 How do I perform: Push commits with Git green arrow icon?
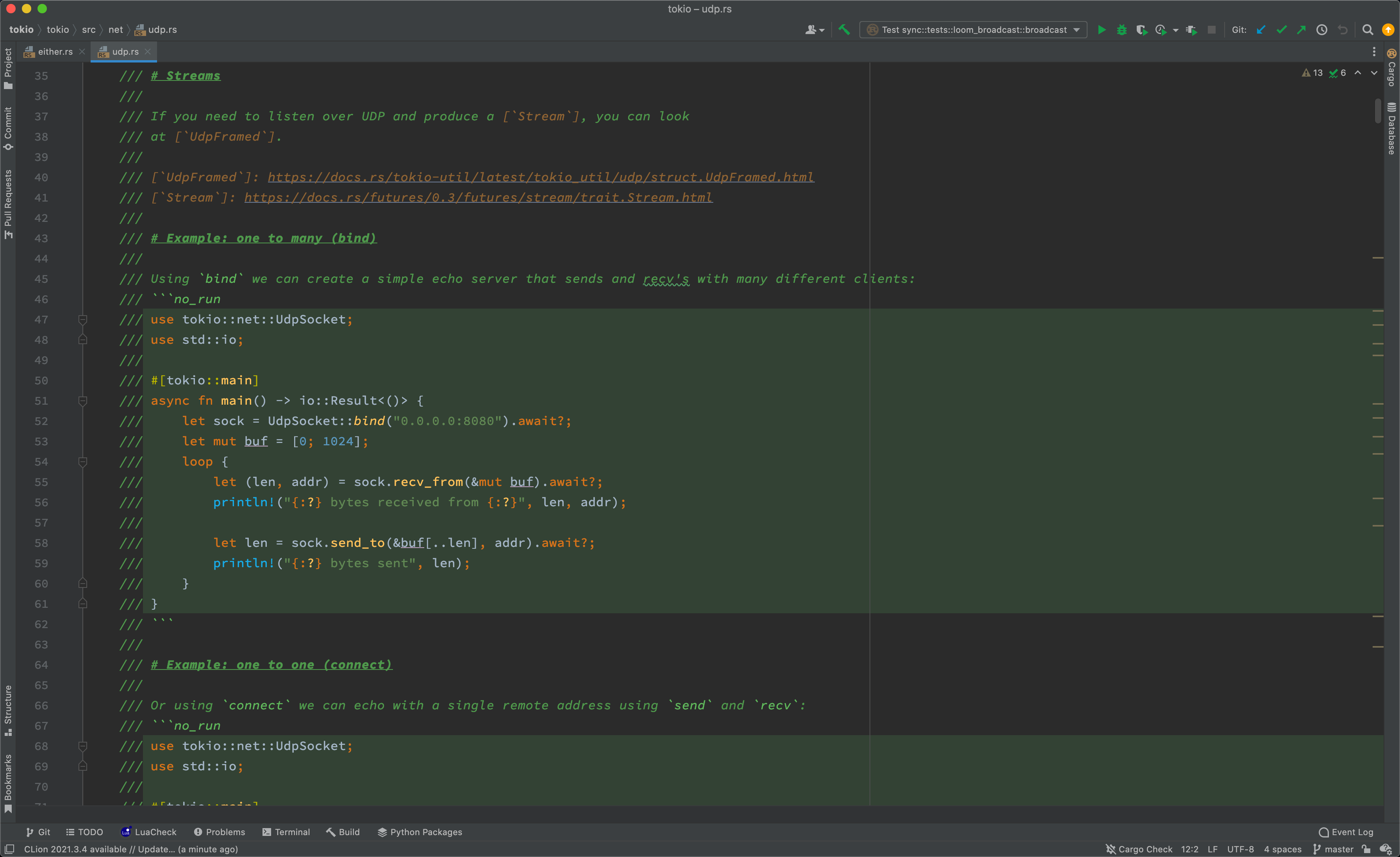(1301, 30)
